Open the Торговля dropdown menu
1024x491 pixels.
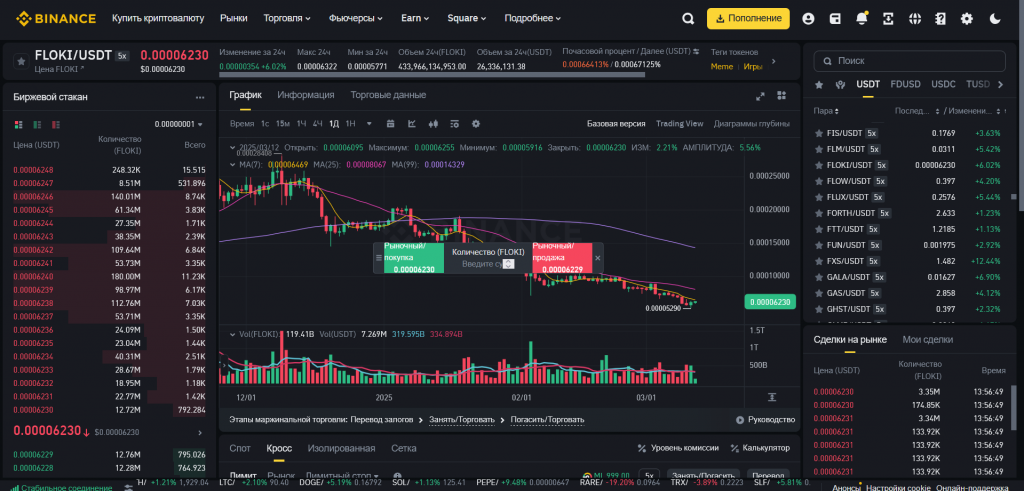click(287, 18)
